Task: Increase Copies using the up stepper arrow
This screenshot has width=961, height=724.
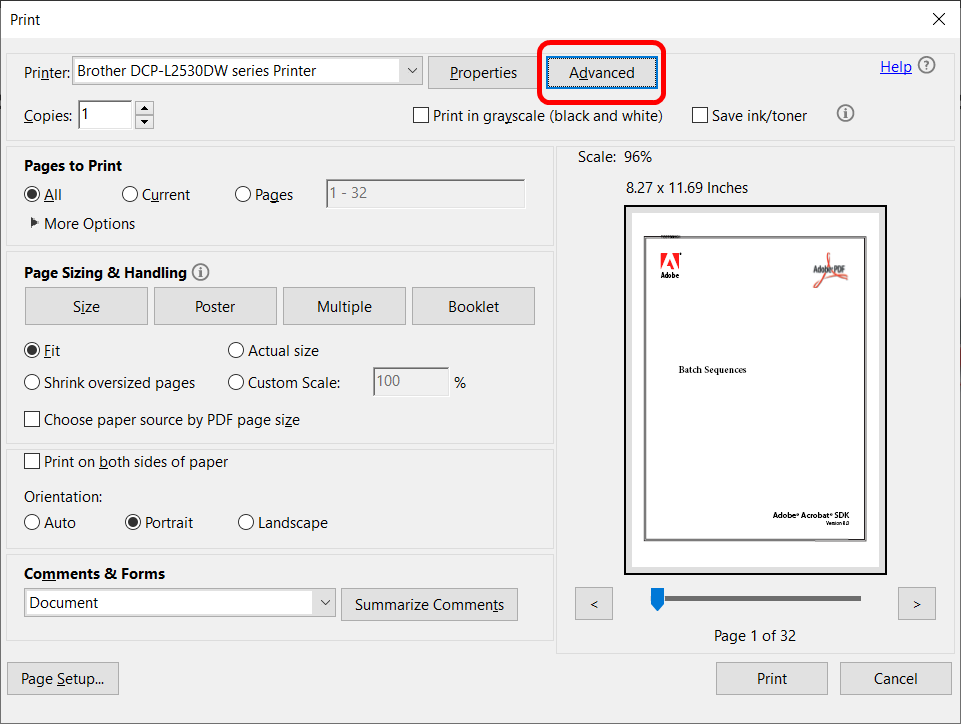Action: 144,108
